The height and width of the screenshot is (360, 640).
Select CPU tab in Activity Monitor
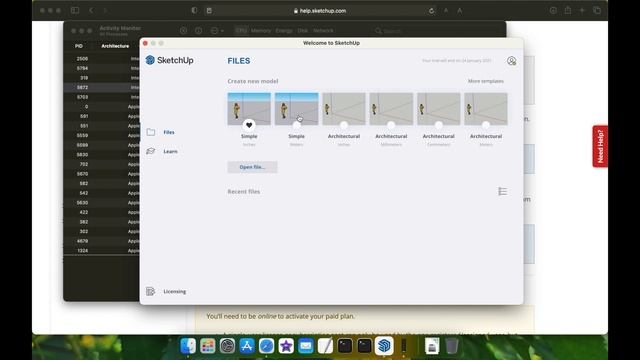241,30
